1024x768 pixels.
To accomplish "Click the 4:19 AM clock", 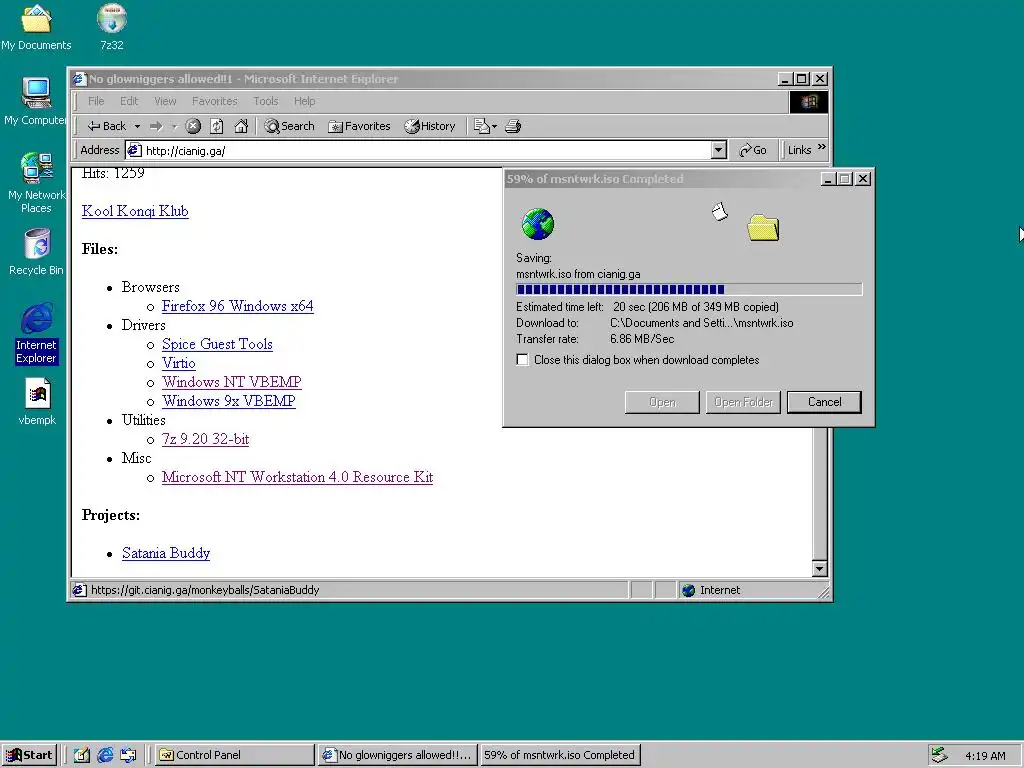I will 985,756.
